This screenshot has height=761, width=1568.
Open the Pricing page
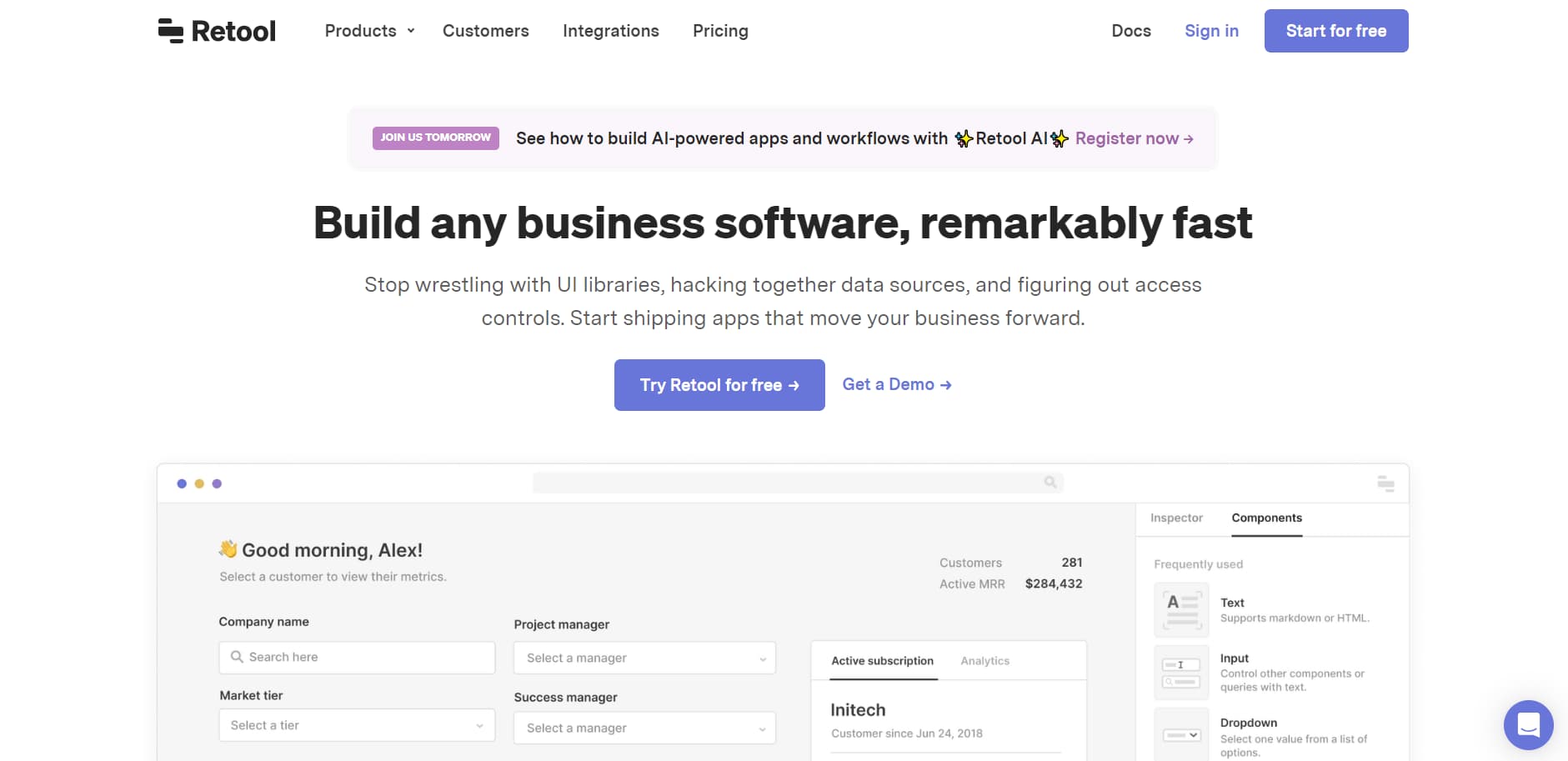[720, 31]
